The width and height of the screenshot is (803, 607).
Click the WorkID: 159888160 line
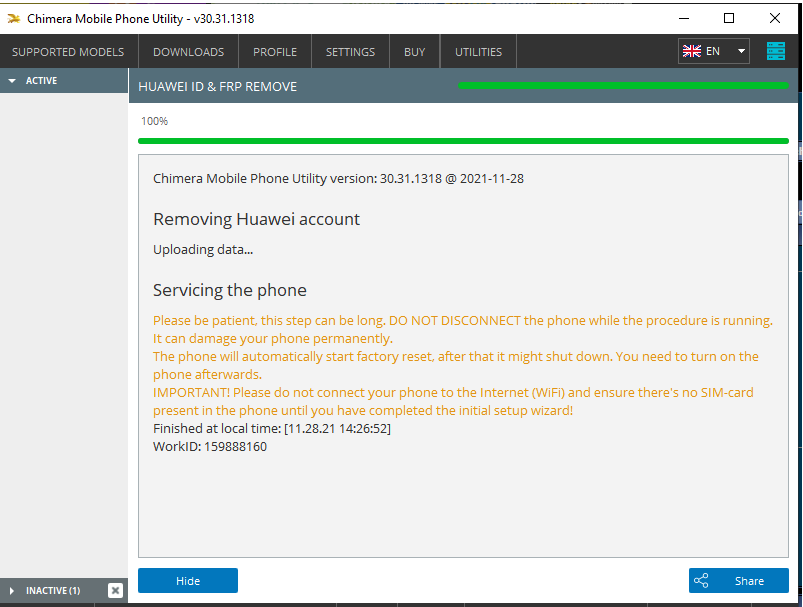pyautogui.click(x=210, y=447)
